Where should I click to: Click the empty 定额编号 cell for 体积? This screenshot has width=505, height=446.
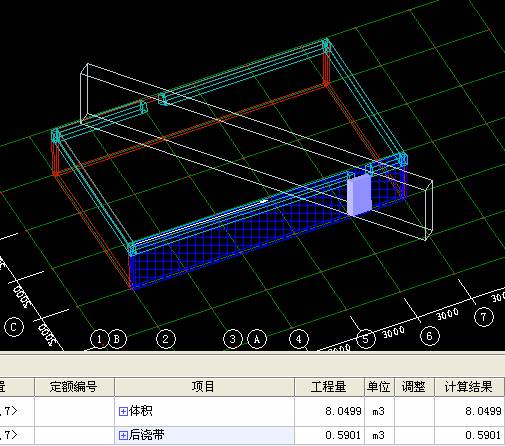pyautogui.click(x=74, y=411)
